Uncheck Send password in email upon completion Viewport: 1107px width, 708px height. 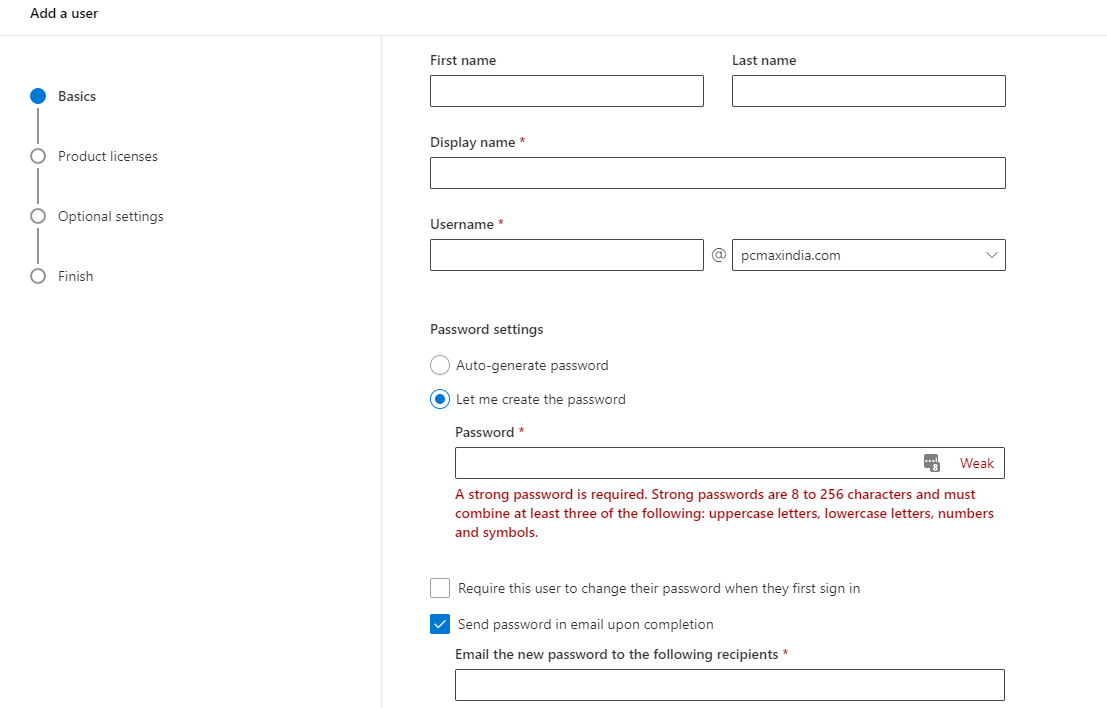[440, 624]
